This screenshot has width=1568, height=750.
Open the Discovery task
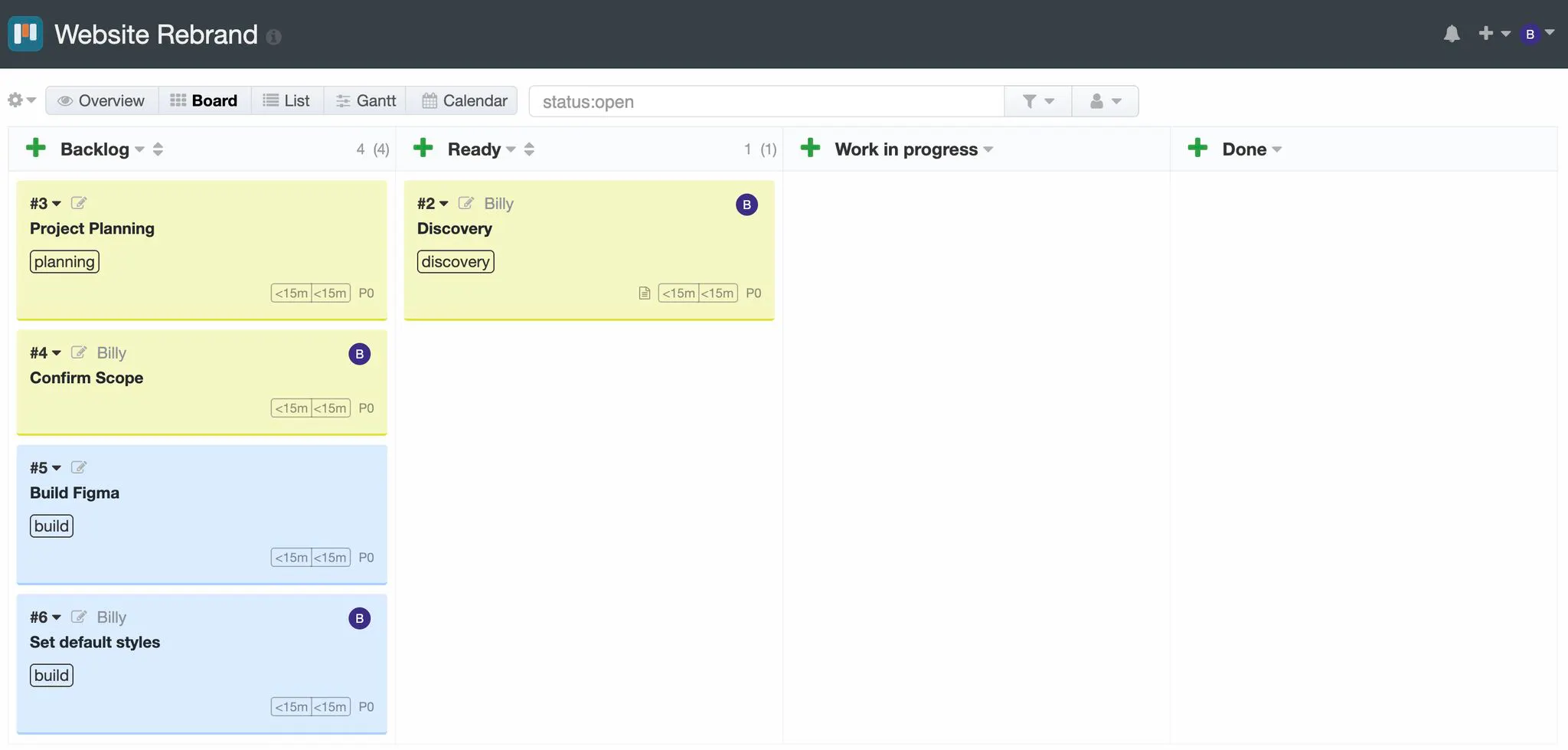point(455,228)
